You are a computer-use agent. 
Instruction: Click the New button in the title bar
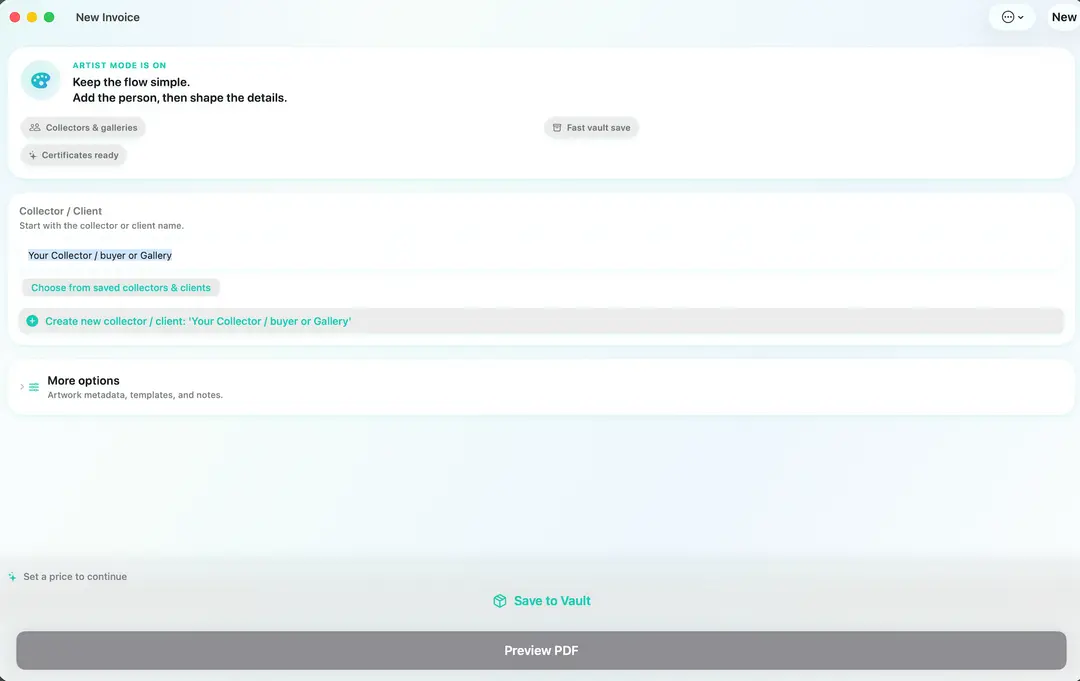(1063, 17)
